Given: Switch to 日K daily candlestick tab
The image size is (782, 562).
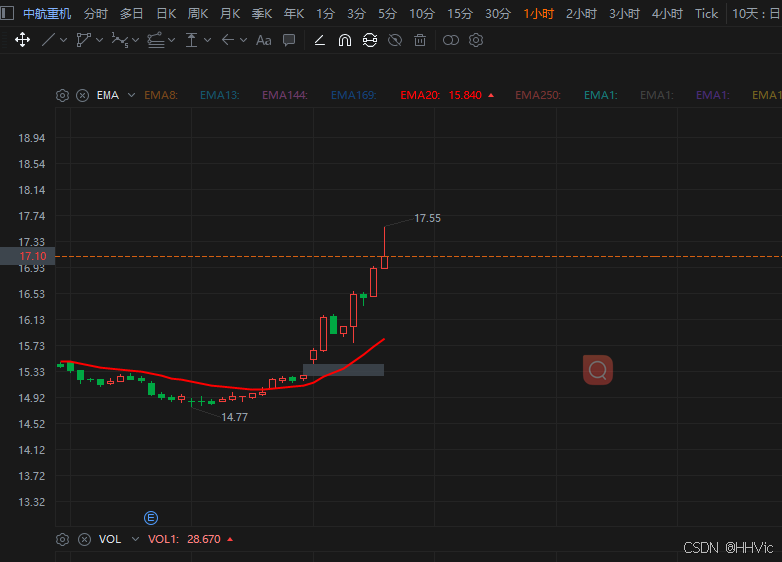Looking at the screenshot, I should click(x=166, y=13).
